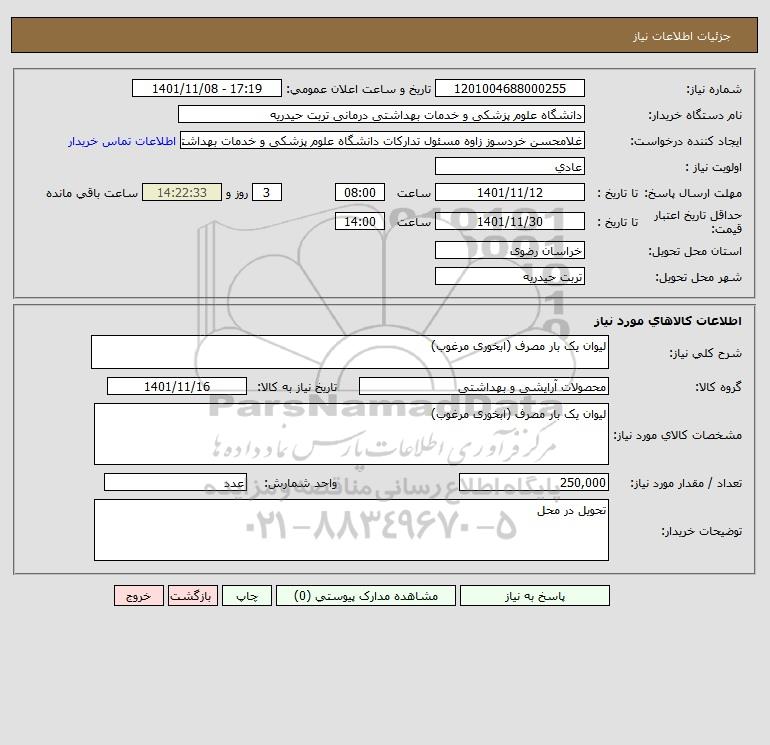
Task: Click the item specifications text area
Action: (x=351, y=434)
